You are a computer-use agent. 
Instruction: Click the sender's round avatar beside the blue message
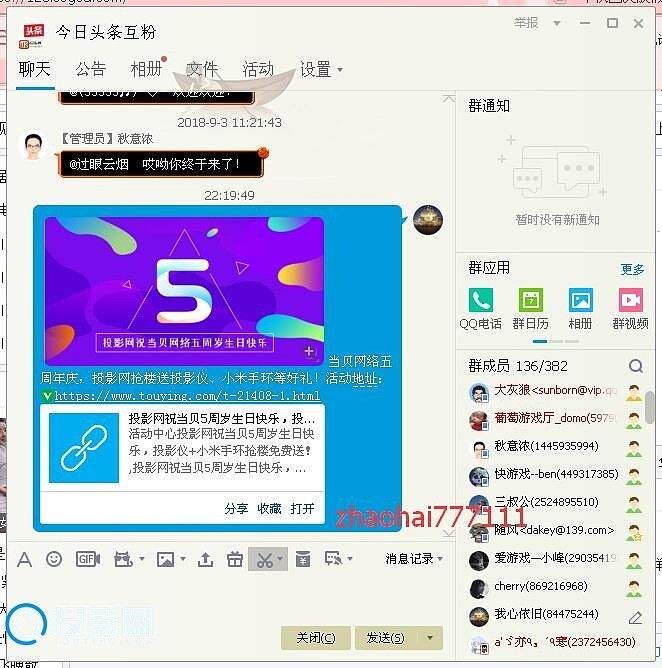click(428, 220)
